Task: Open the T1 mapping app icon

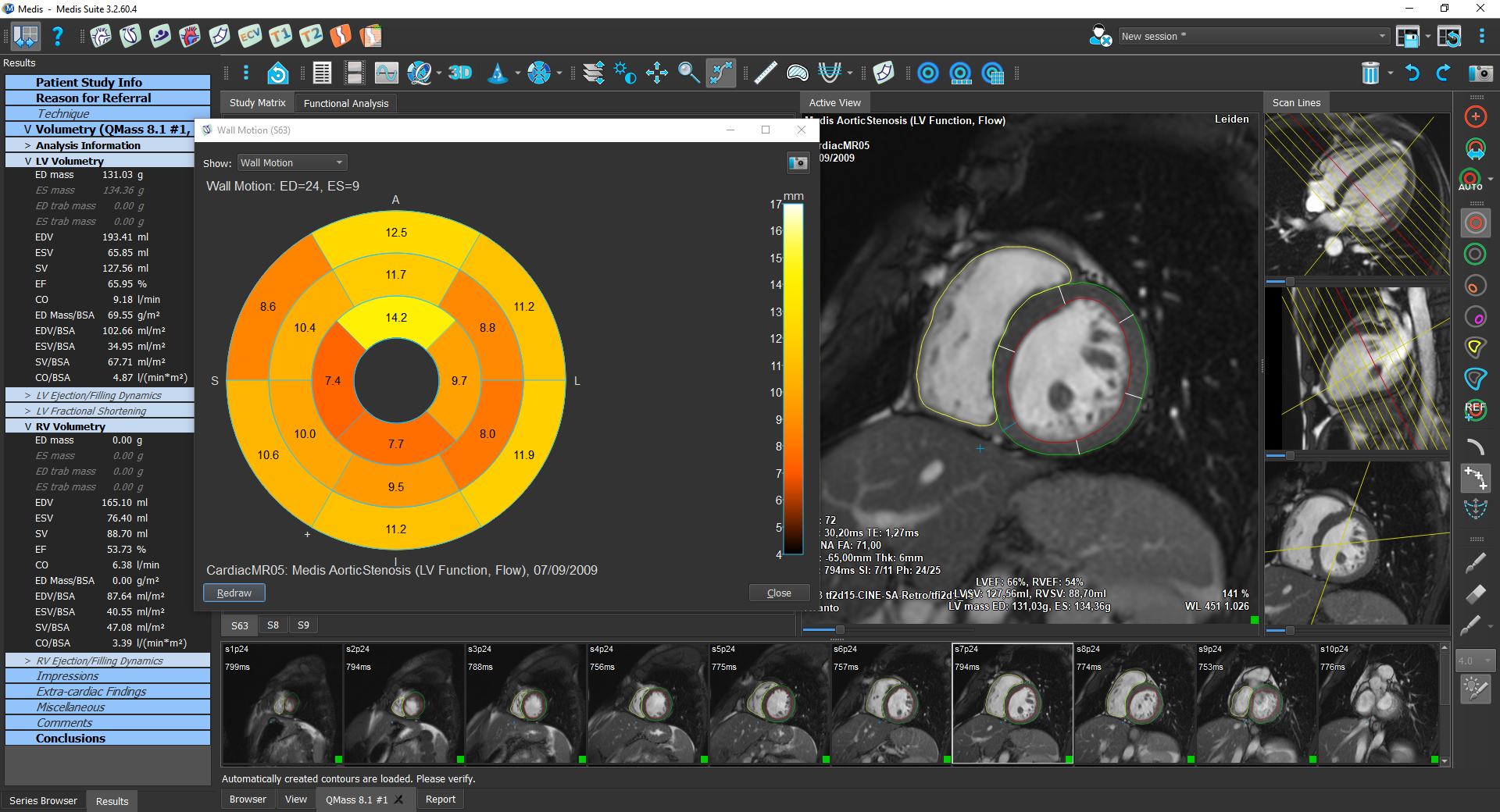Action: pyautogui.click(x=280, y=36)
